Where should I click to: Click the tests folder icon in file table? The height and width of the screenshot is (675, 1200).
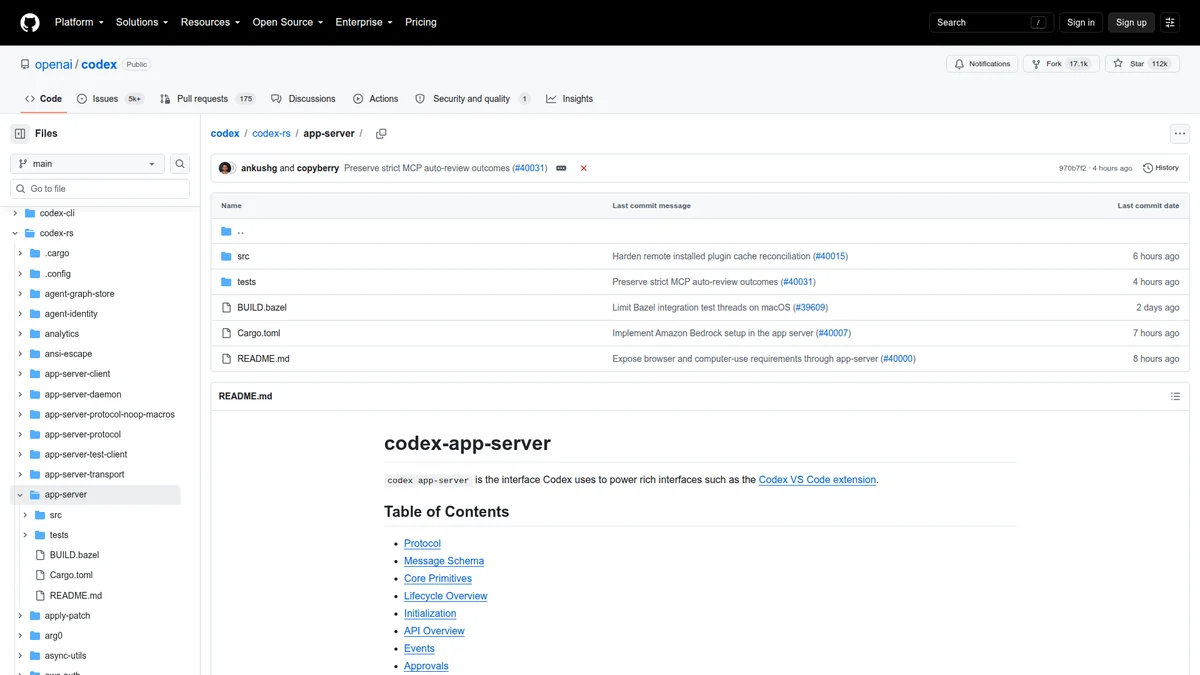(227, 282)
